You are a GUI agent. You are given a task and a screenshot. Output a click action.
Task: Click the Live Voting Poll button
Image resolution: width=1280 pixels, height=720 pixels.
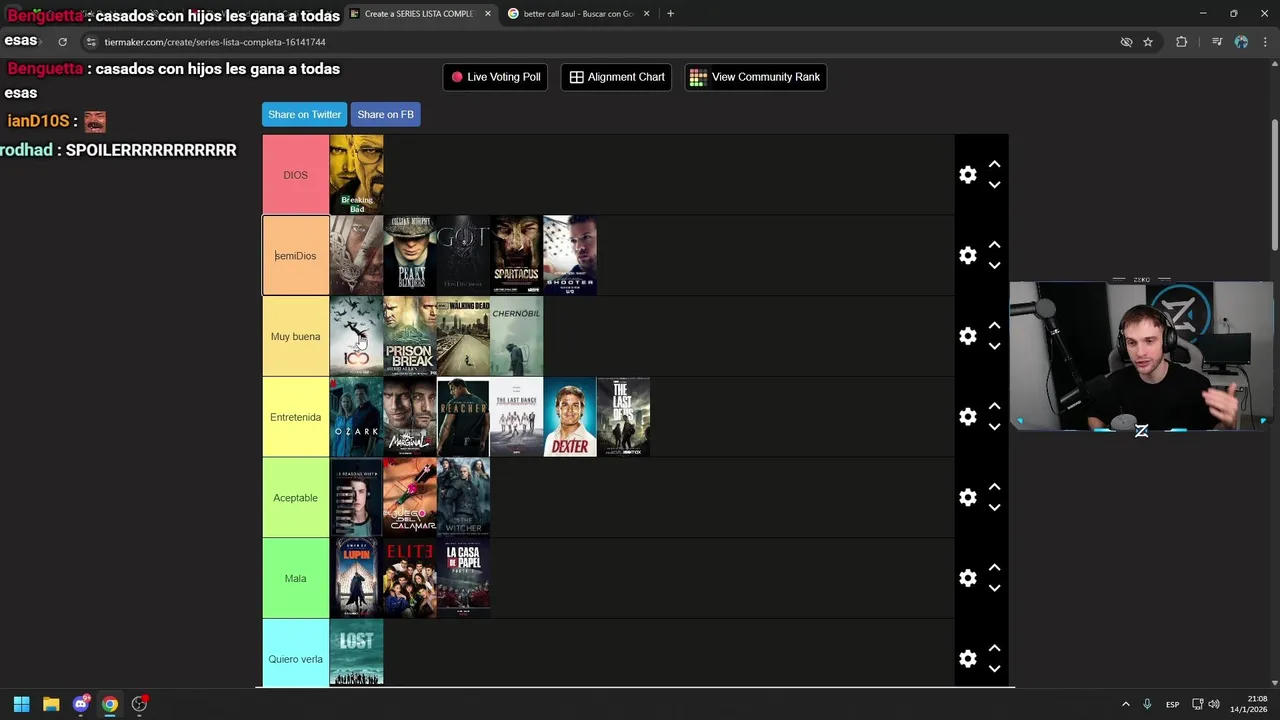point(495,77)
